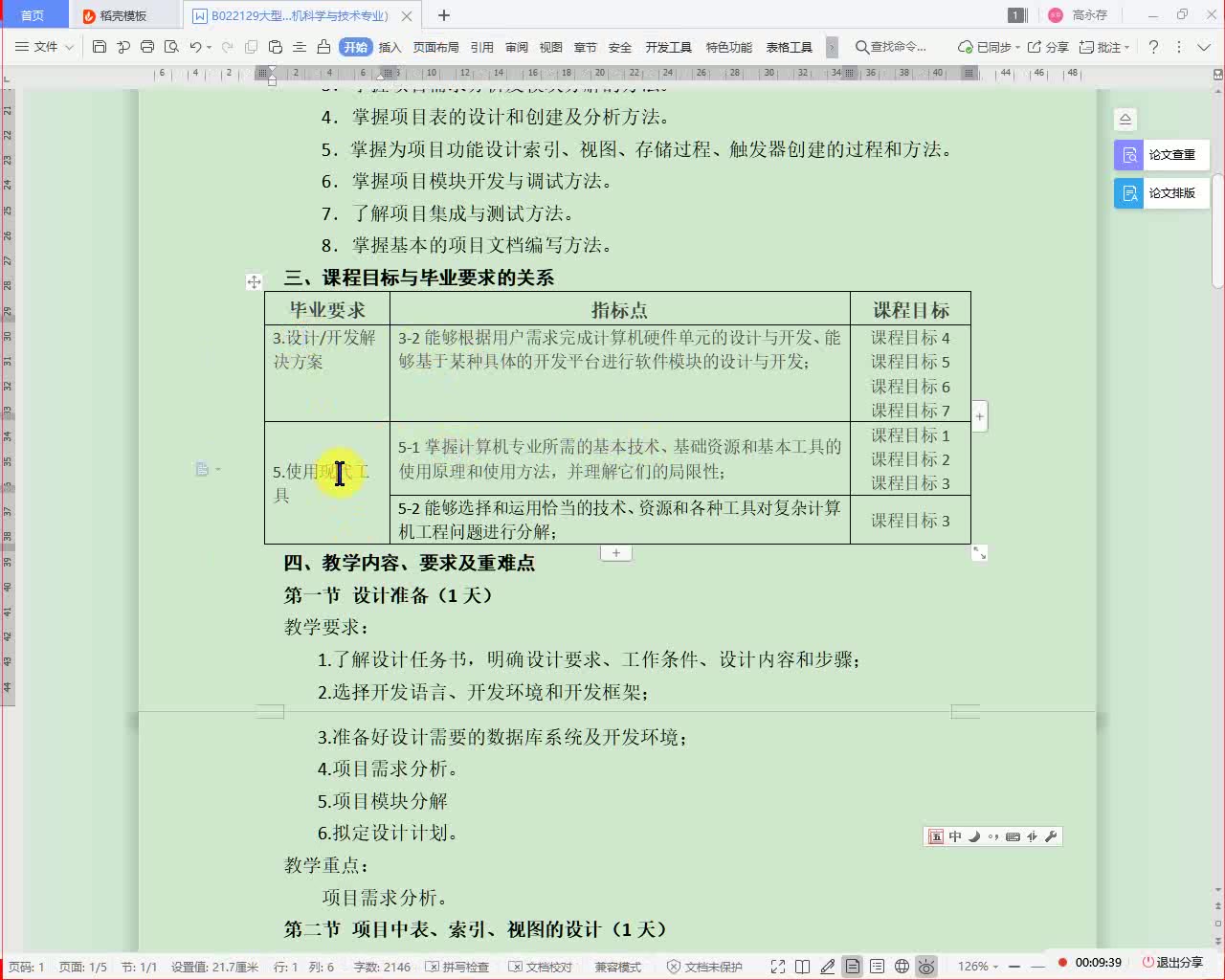Screen dimensions: 1225x980
Task: Click the word count 2146 status entry
Action: [x=382, y=967]
